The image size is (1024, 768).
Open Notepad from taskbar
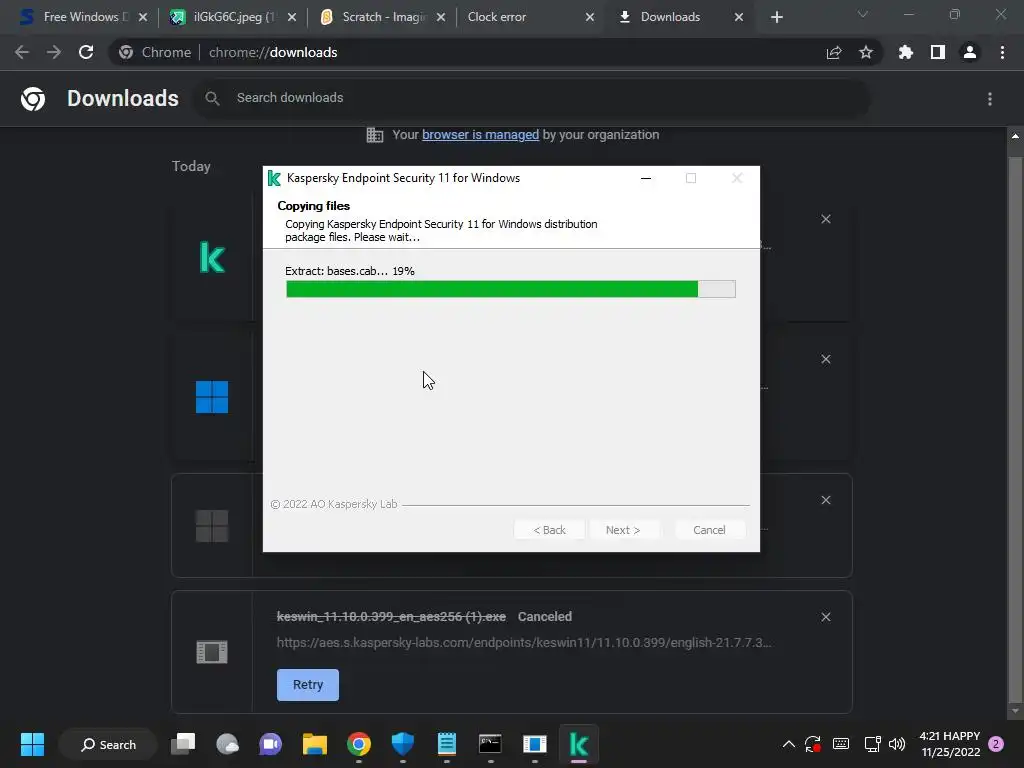click(447, 744)
